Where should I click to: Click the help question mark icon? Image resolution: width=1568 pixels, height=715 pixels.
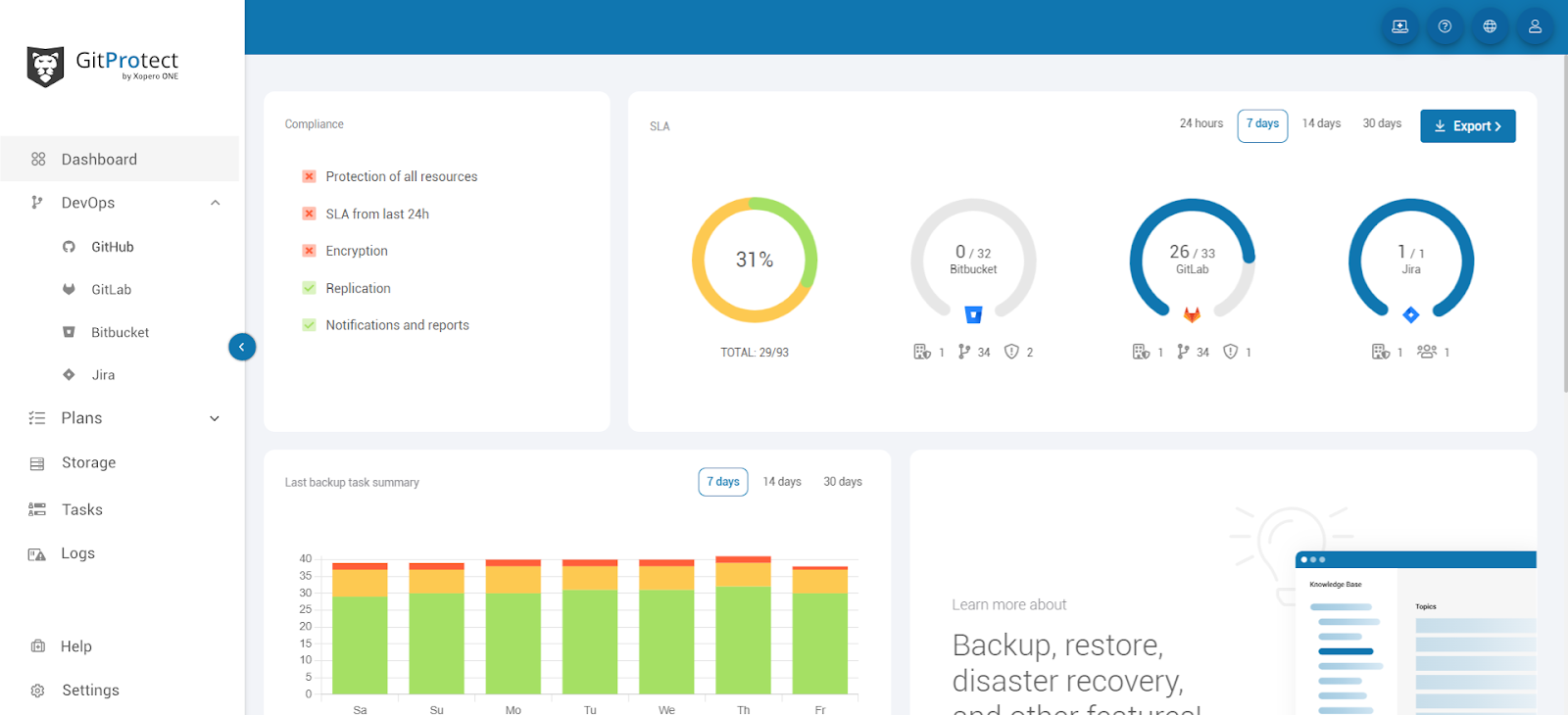(x=1445, y=26)
